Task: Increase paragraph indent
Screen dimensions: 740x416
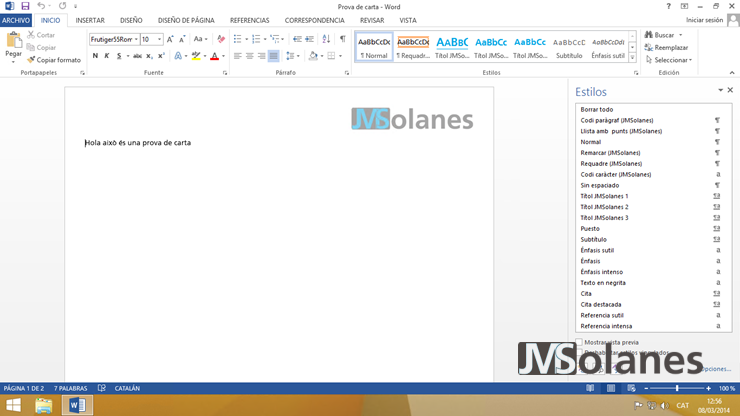Action: 310,39
